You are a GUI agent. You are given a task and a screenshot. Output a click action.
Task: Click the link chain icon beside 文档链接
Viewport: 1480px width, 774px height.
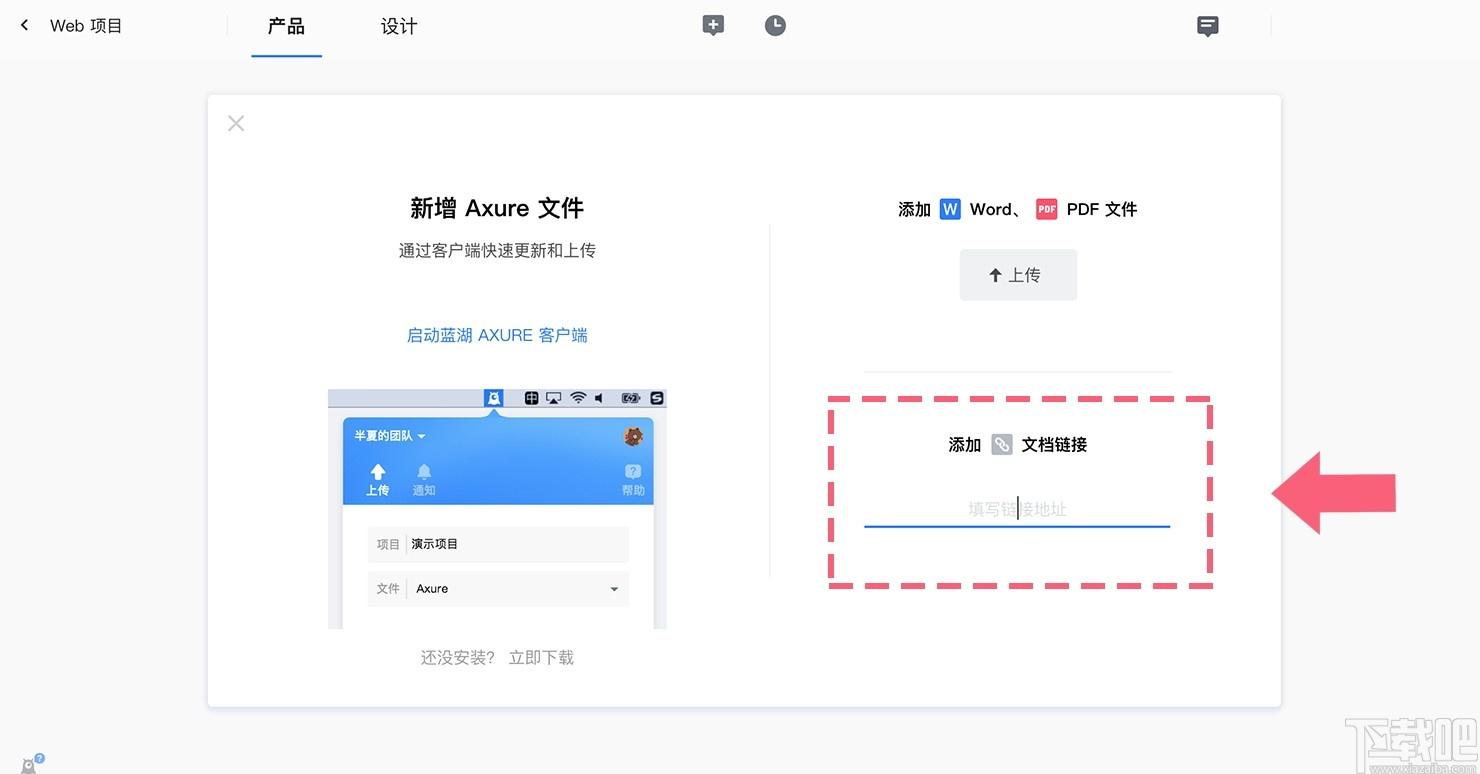point(1002,445)
